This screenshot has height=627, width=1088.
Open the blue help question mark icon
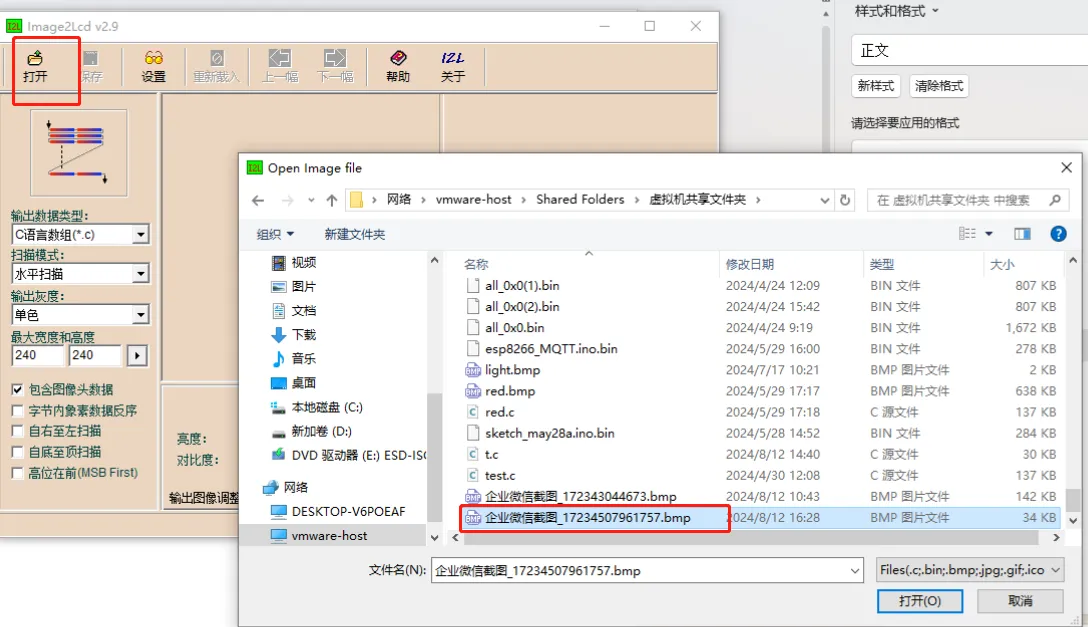coord(1058,234)
